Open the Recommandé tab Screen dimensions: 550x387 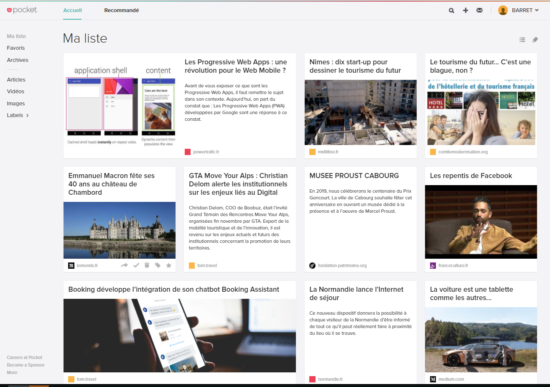click(x=121, y=10)
